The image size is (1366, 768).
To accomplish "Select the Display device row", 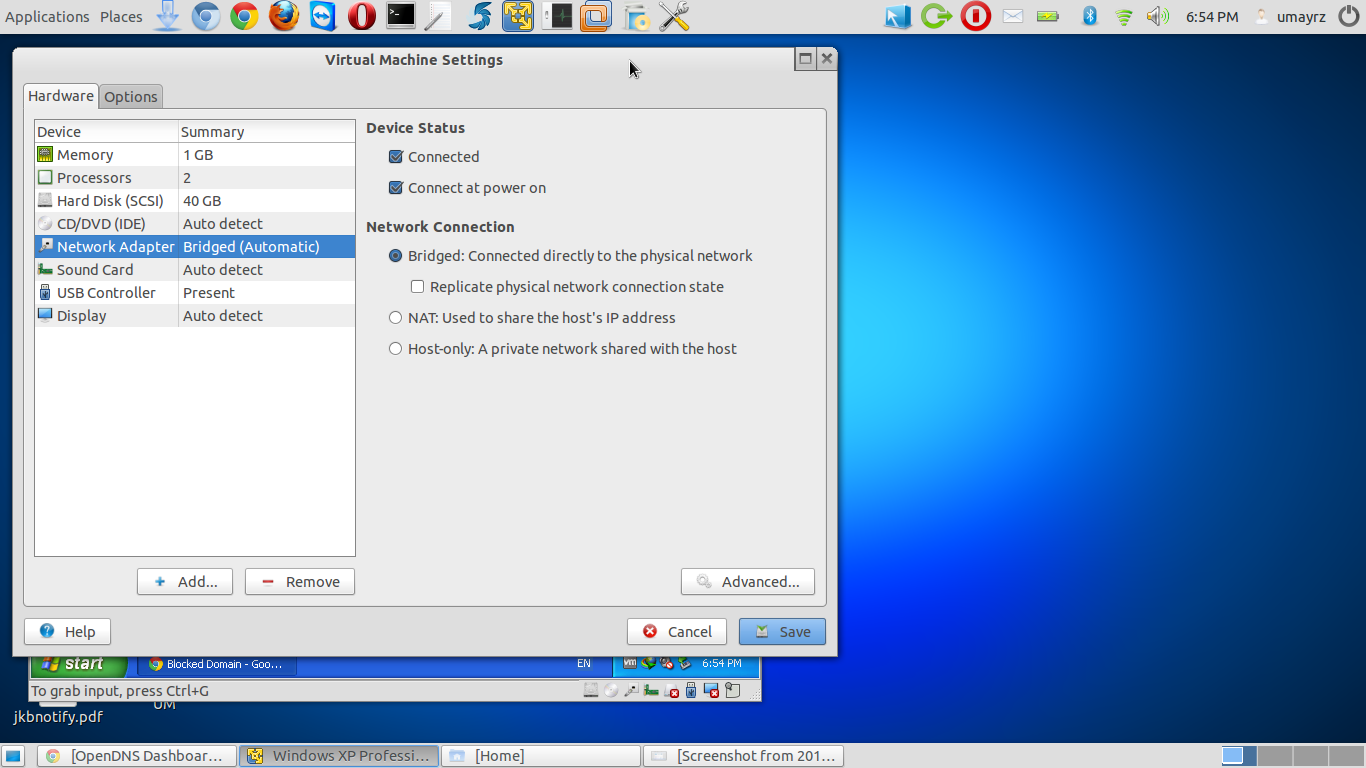I will point(195,316).
